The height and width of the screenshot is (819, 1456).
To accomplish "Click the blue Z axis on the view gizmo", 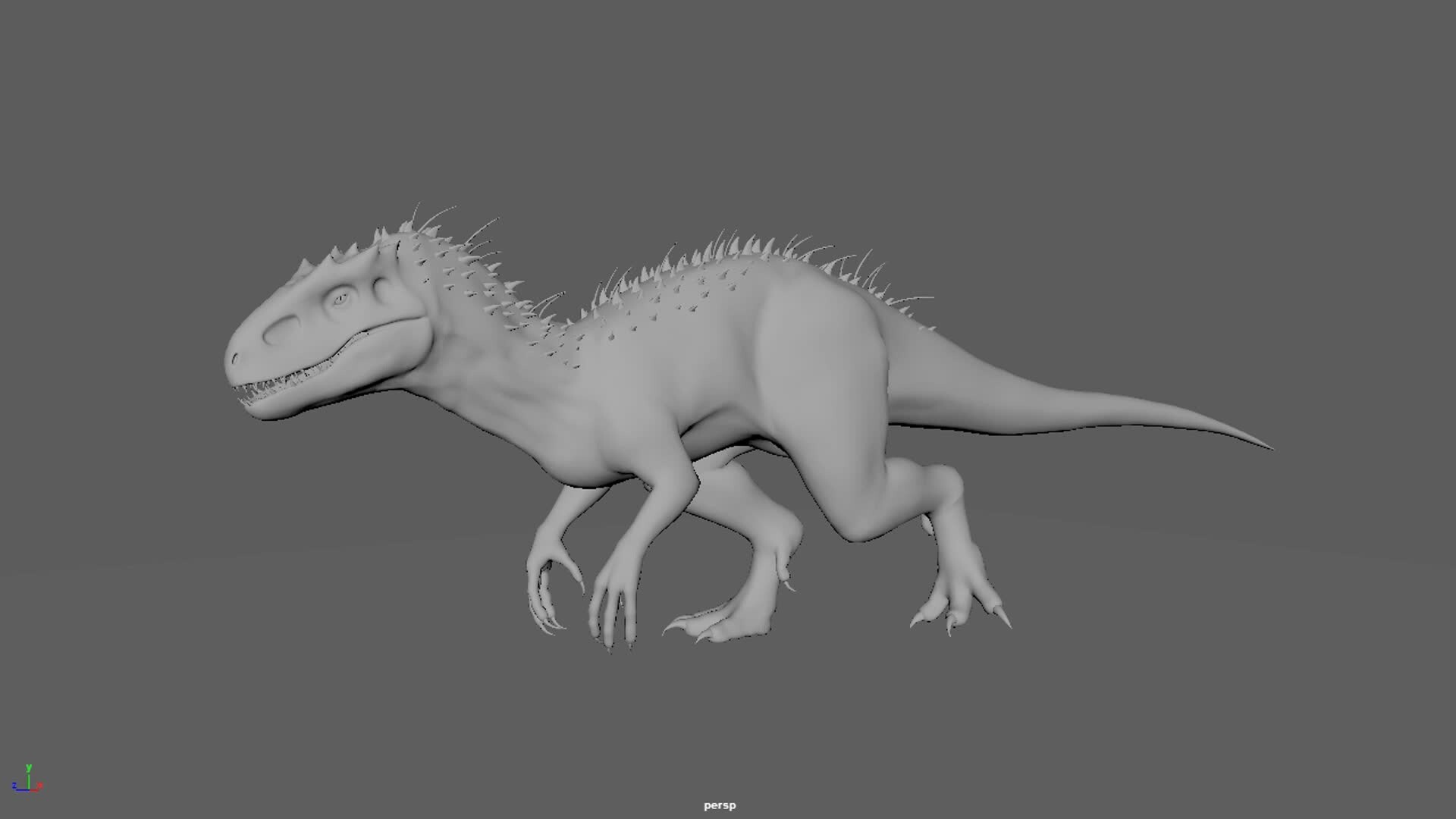I will 20,790.
